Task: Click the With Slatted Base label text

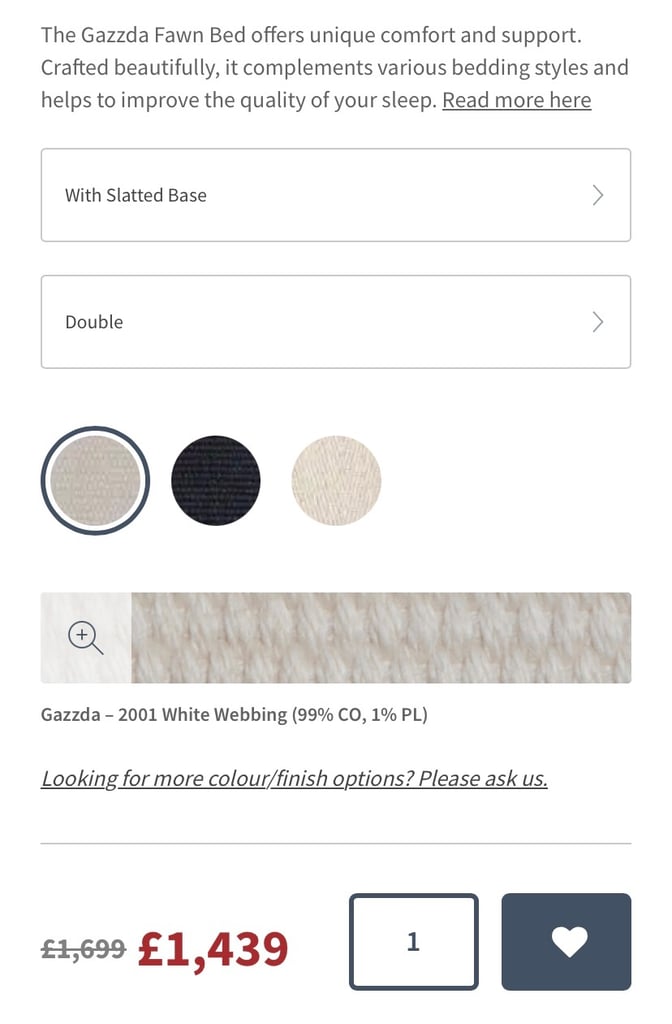Action: [x=136, y=195]
